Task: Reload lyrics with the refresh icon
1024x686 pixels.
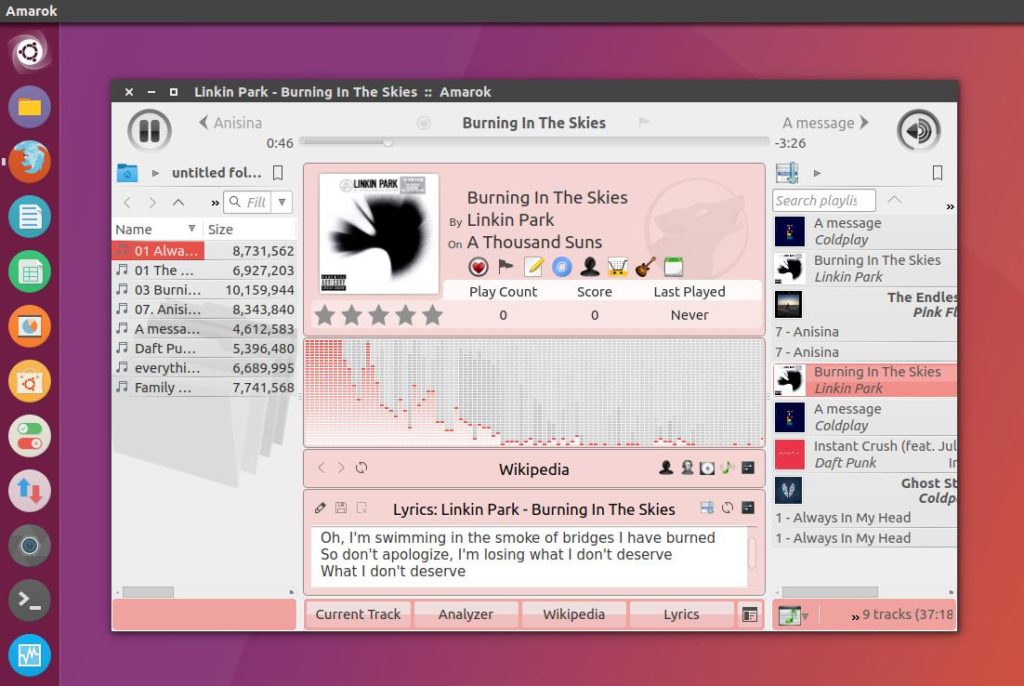Action: (728, 508)
